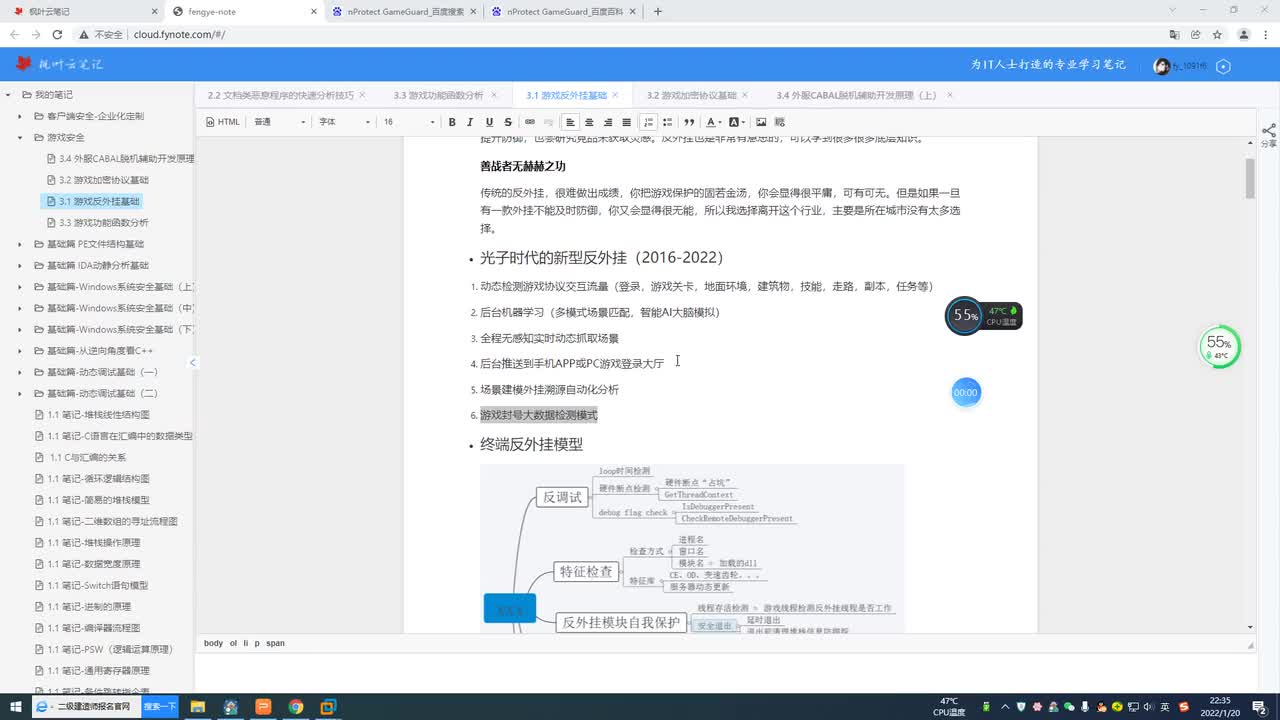Bookmark this page with star icon
The height and width of the screenshot is (720, 1280).
click(x=1217, y=34)
